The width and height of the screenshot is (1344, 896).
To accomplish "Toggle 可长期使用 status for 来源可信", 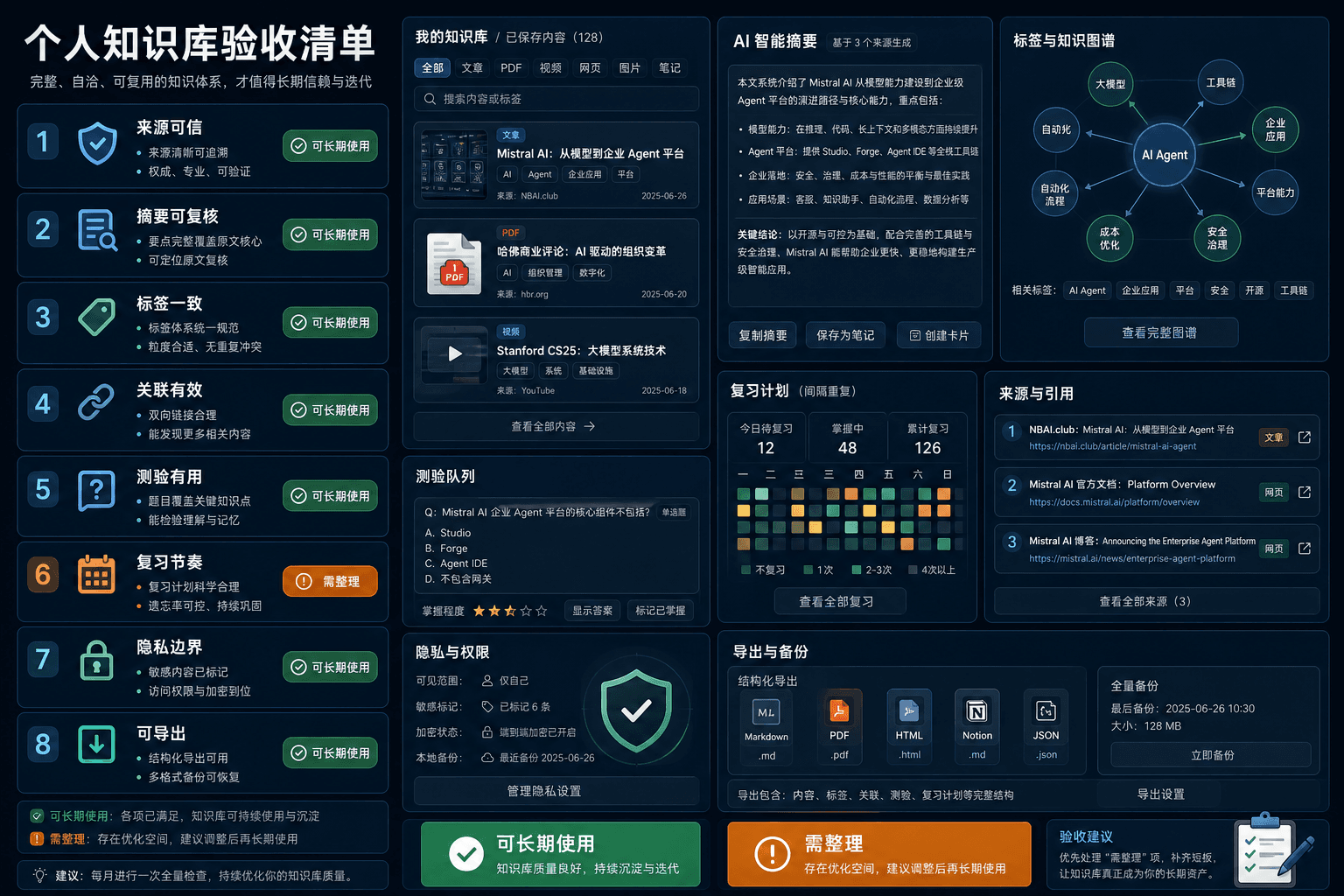I will 330,146.
